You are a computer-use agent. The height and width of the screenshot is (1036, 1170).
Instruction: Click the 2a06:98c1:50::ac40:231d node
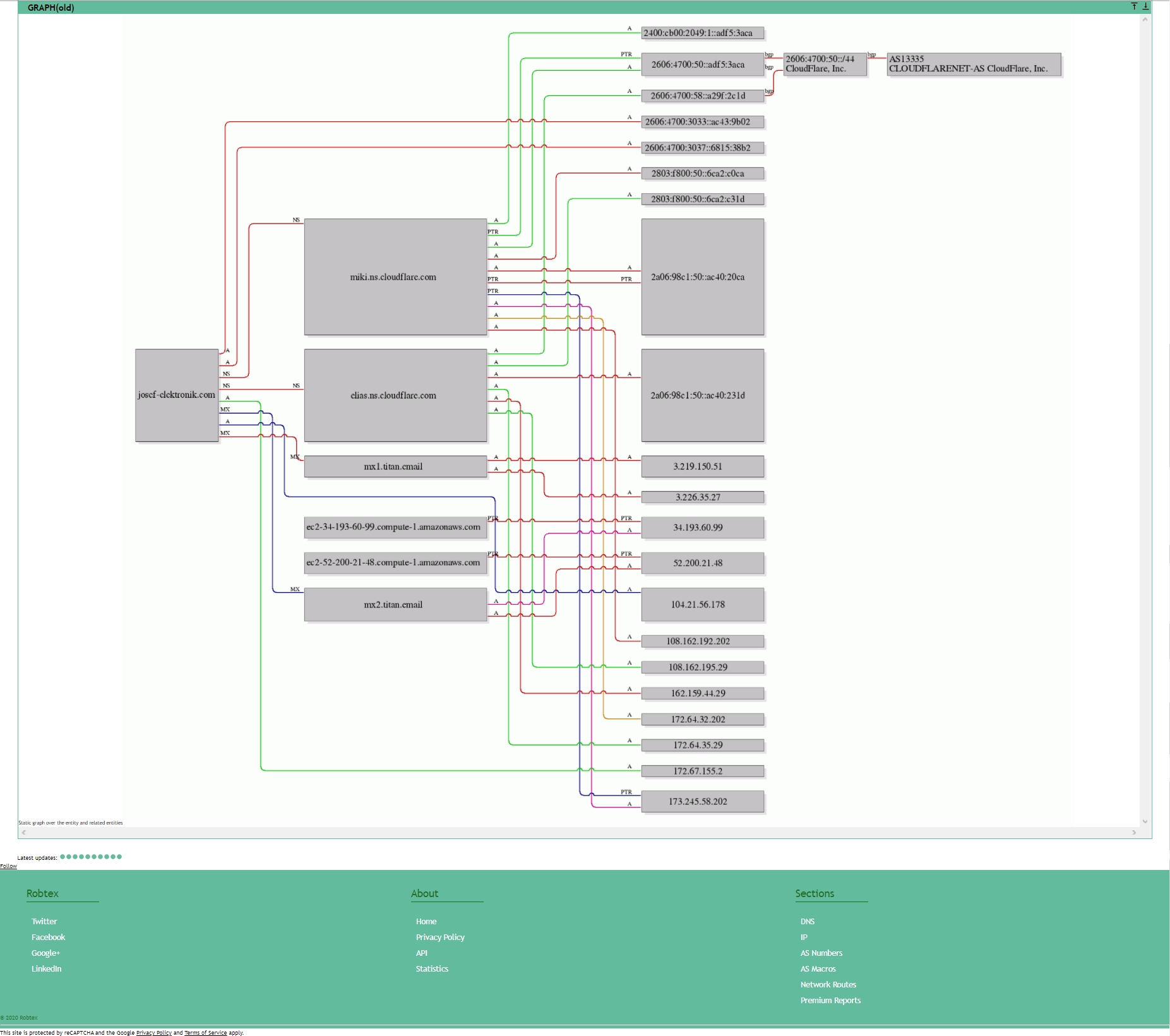(x=703, y=395)
